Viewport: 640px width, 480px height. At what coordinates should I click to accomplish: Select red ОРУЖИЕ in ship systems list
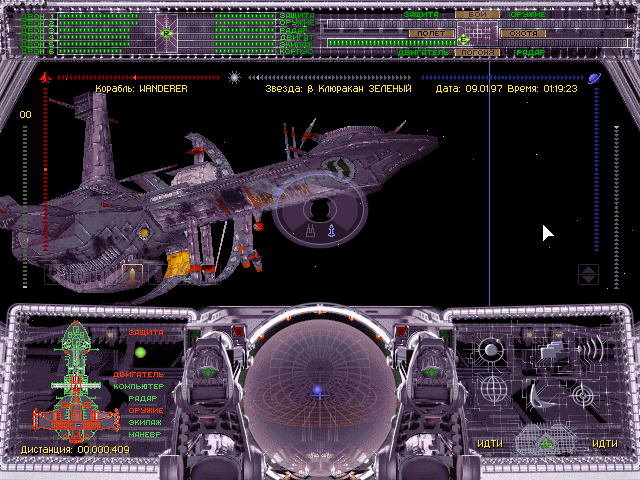(x=146, y=410)
